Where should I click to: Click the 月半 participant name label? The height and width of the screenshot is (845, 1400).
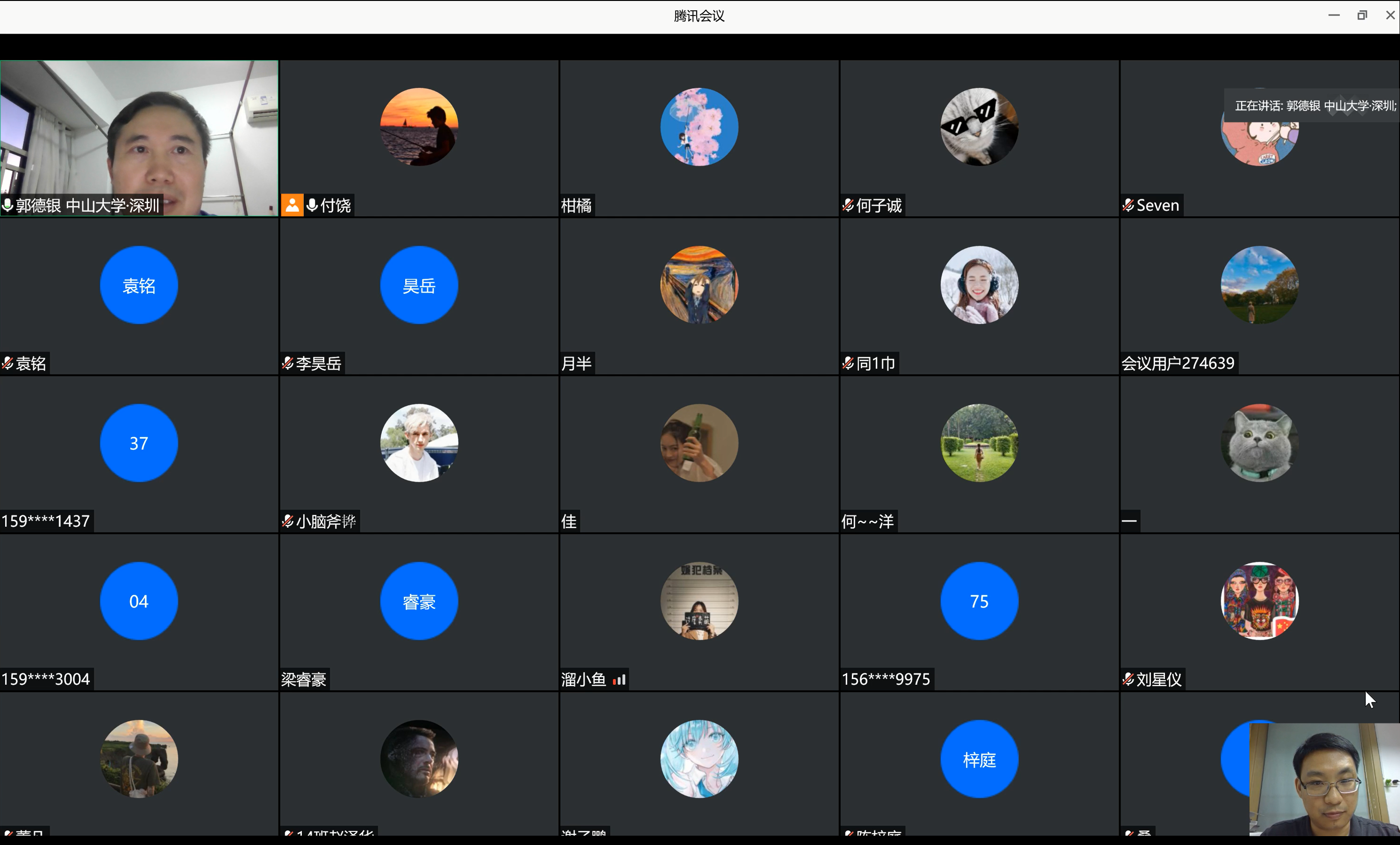(x=576, y=363)
